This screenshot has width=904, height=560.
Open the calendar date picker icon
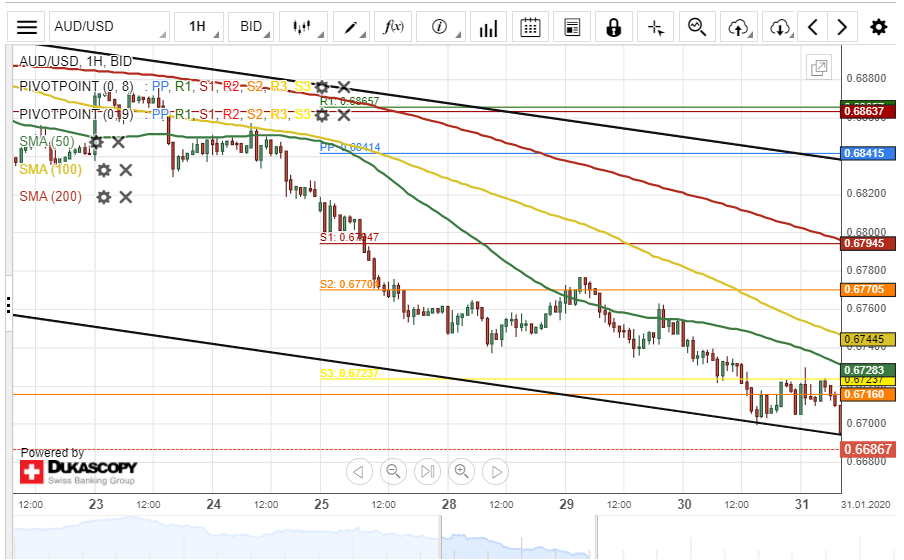pos(530,27)
